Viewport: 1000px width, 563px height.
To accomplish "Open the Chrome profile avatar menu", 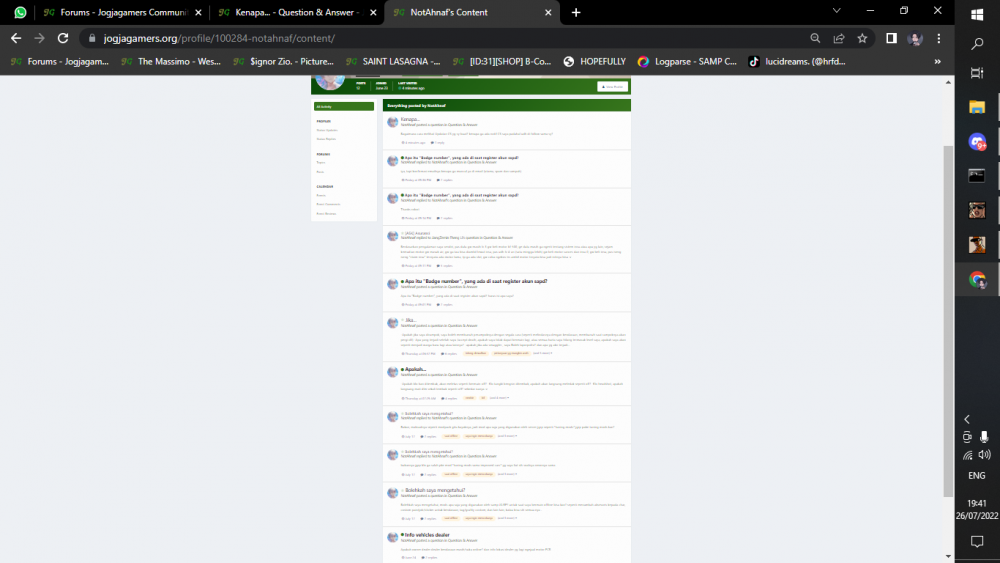I will pyautogui.click(x=915, y=38).
